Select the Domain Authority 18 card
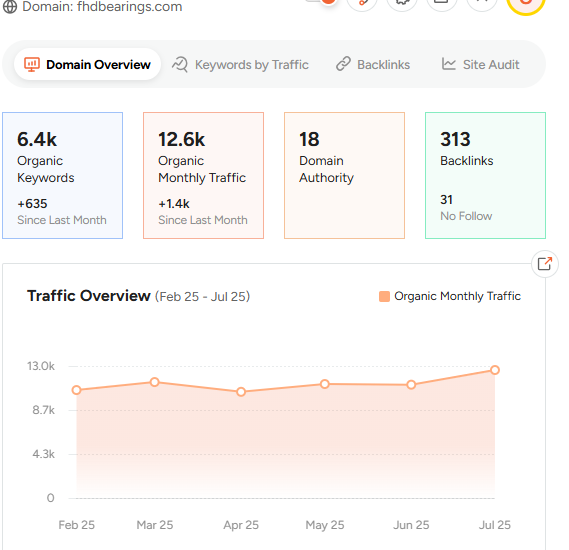 coord(344,175)
